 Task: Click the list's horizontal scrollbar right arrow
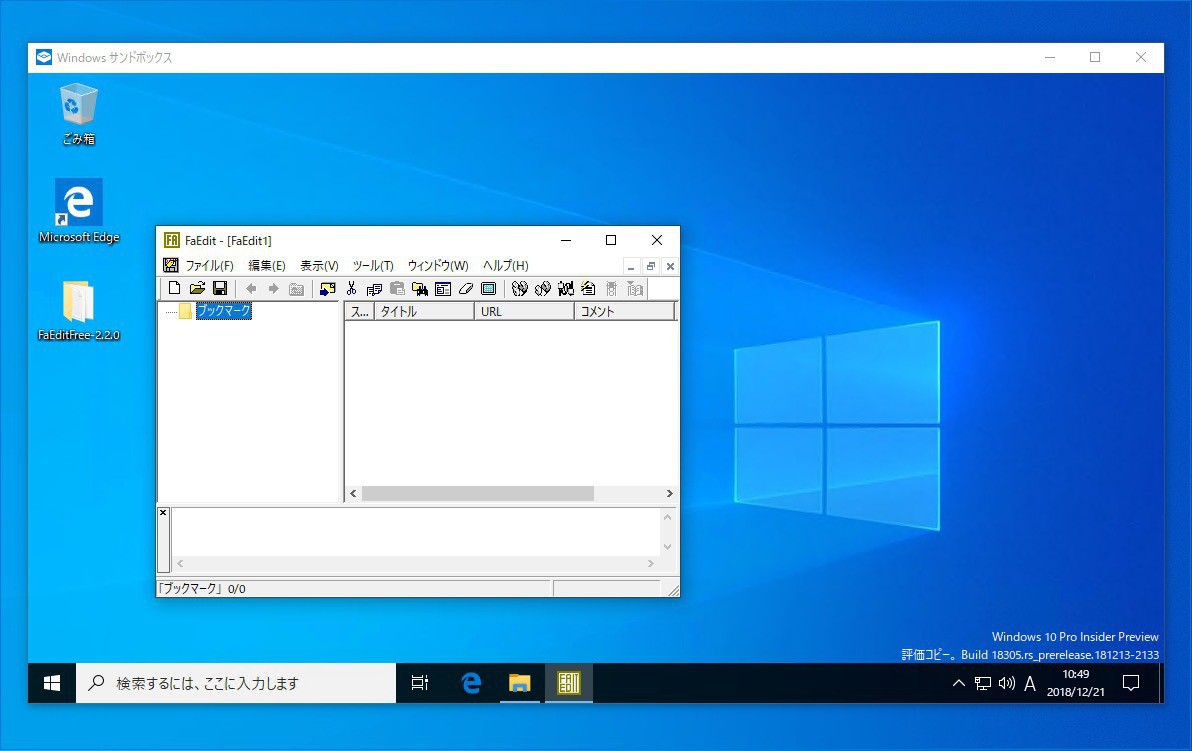point(669,494)
